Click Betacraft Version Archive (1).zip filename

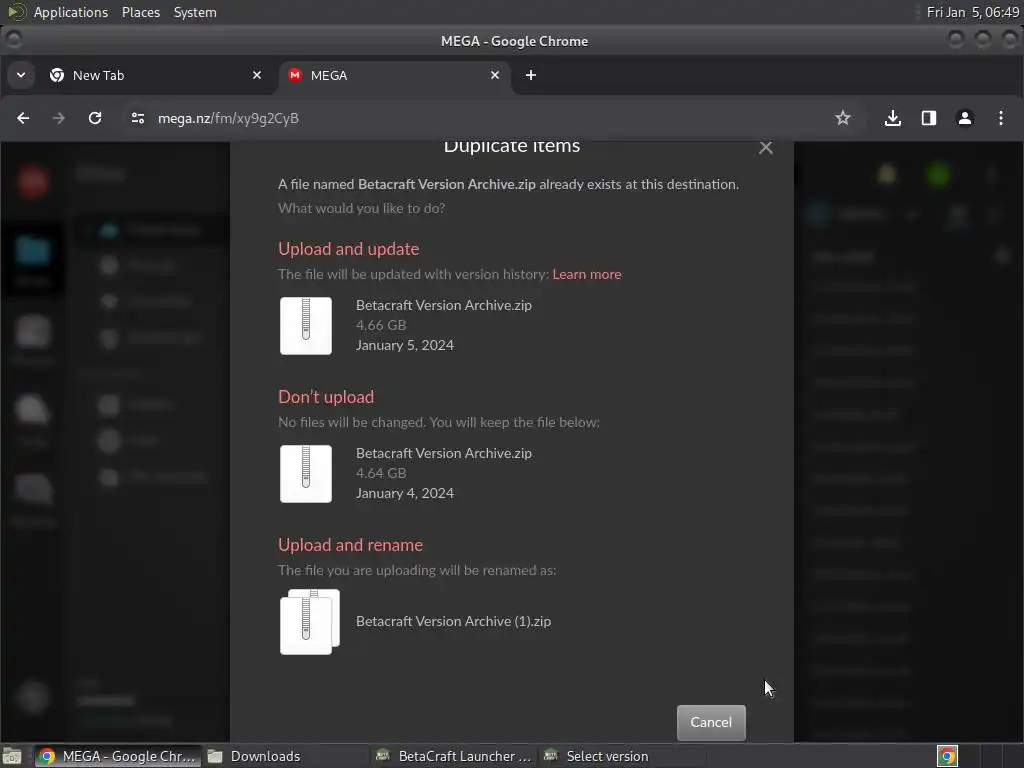pyautogui.click(x=453, y=621)
